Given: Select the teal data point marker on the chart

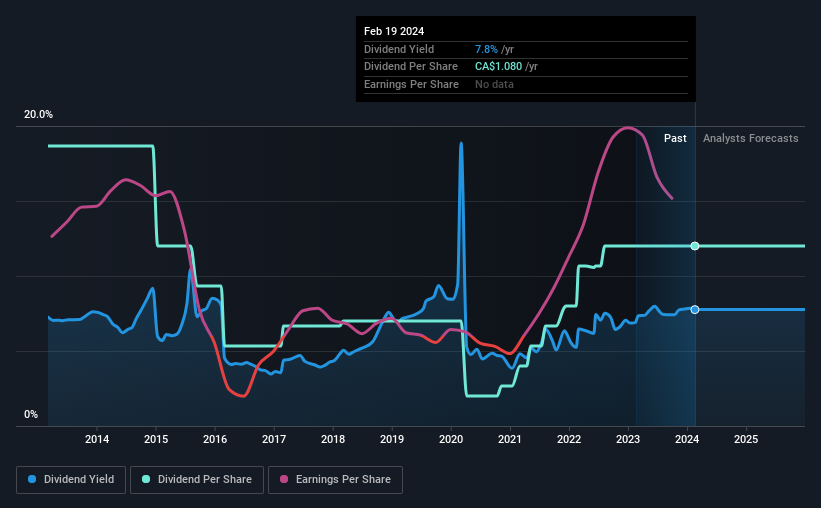Looking at the screenshot, I should 695,246.
